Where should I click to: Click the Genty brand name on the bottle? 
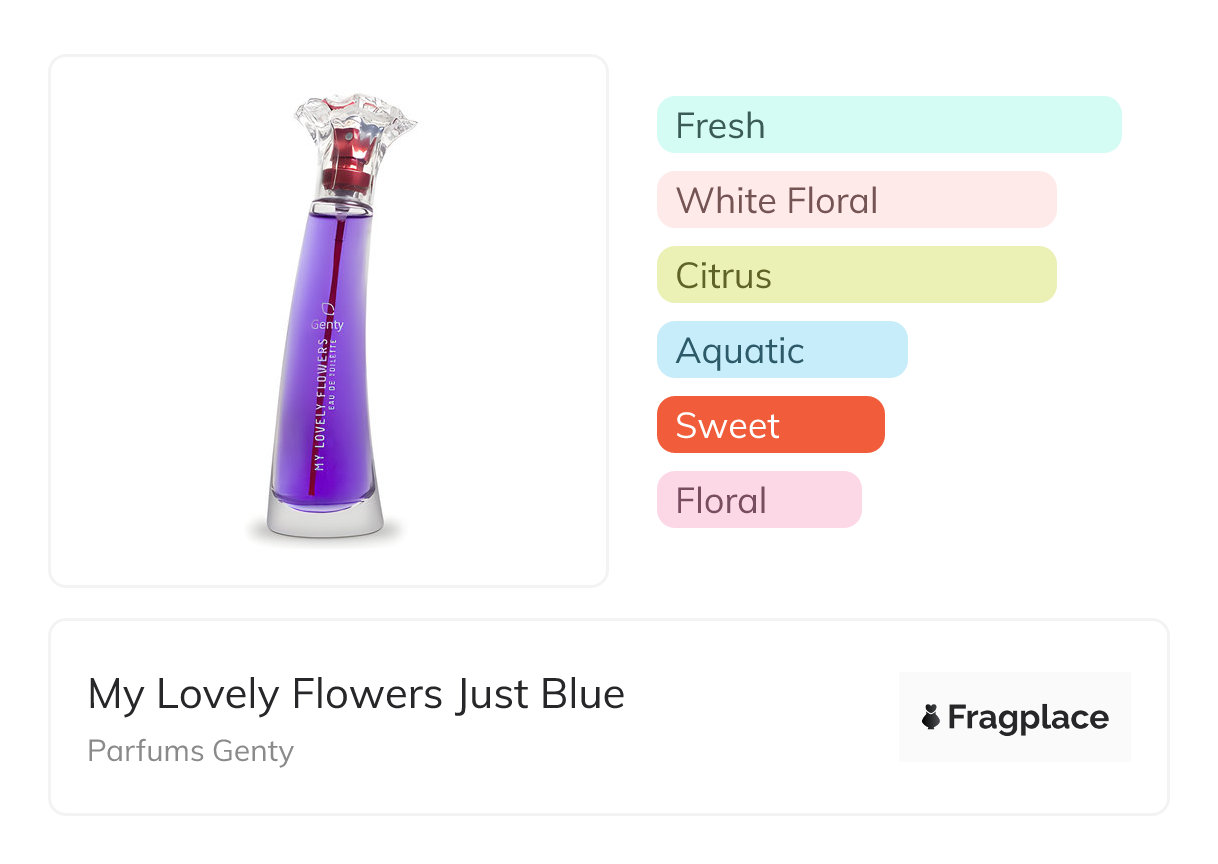pyautogui.click(x=327, y=325)
